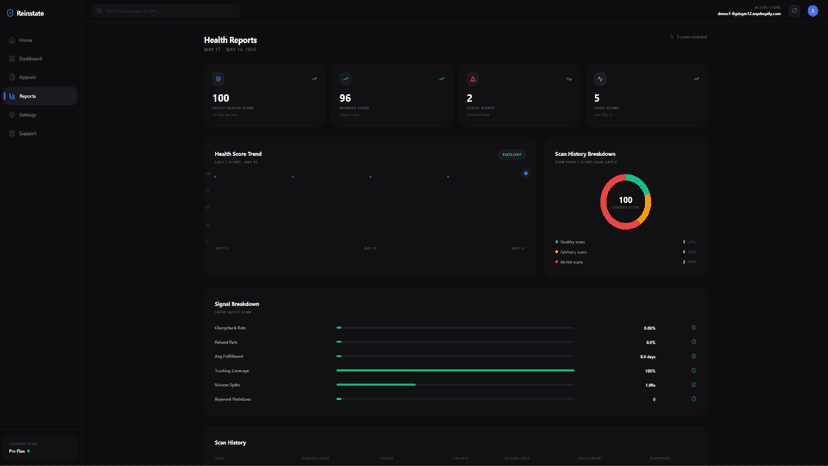Click the Health Reports page heading
The width and height of the screenshot is (828, 466).
tap(230, 40)
